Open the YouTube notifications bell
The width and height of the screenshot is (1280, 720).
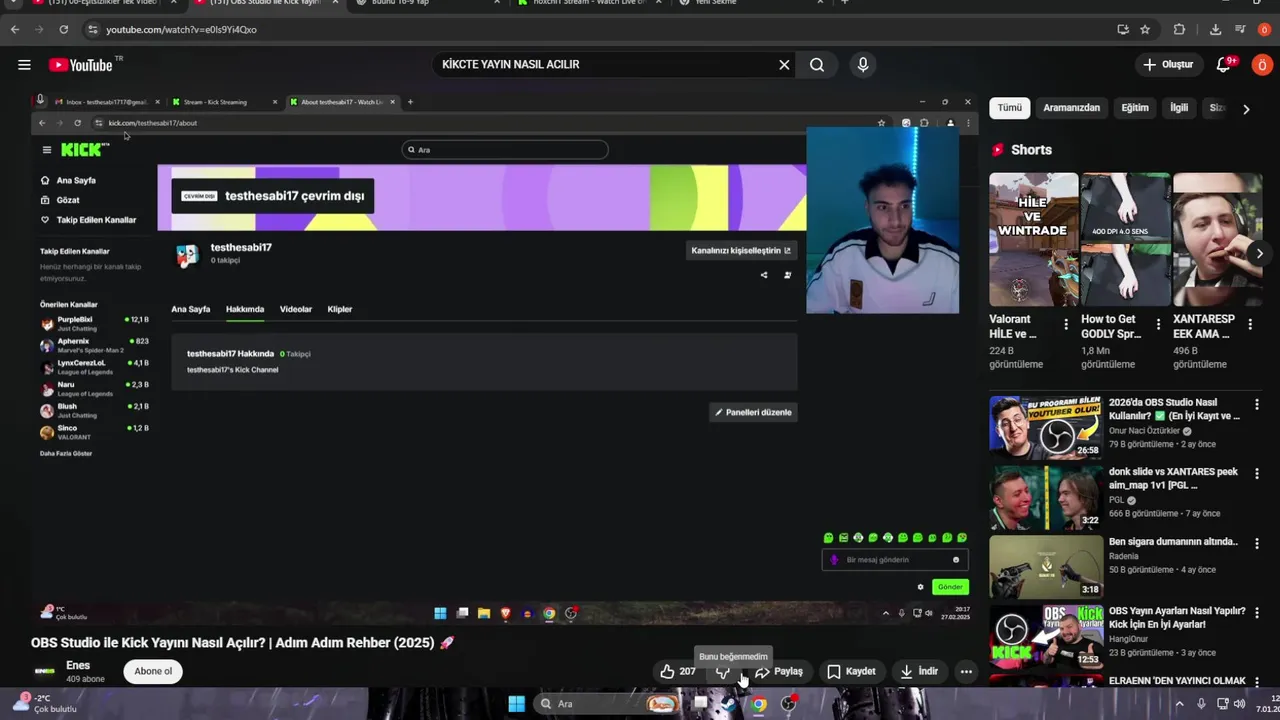point(1223,65)
